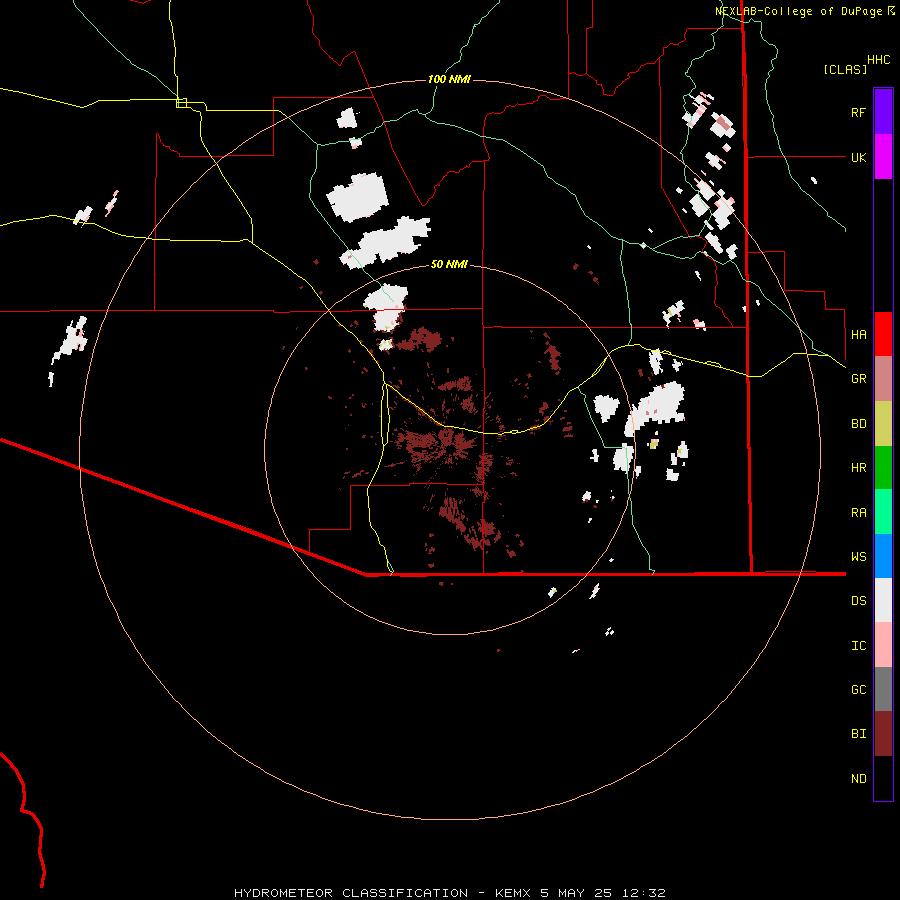Click the ND black legend swatch
This screenshot has width=900, height=900.
883,778
